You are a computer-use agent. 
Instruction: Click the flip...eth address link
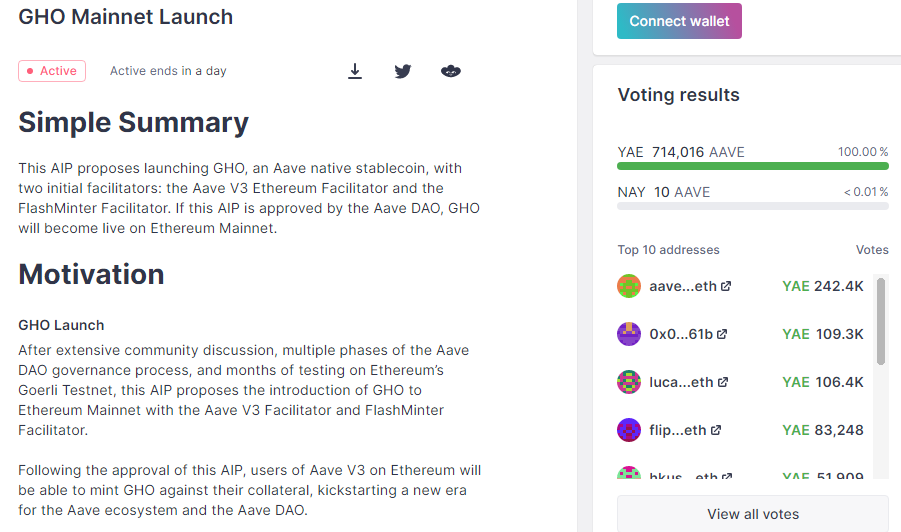[678, 430]
